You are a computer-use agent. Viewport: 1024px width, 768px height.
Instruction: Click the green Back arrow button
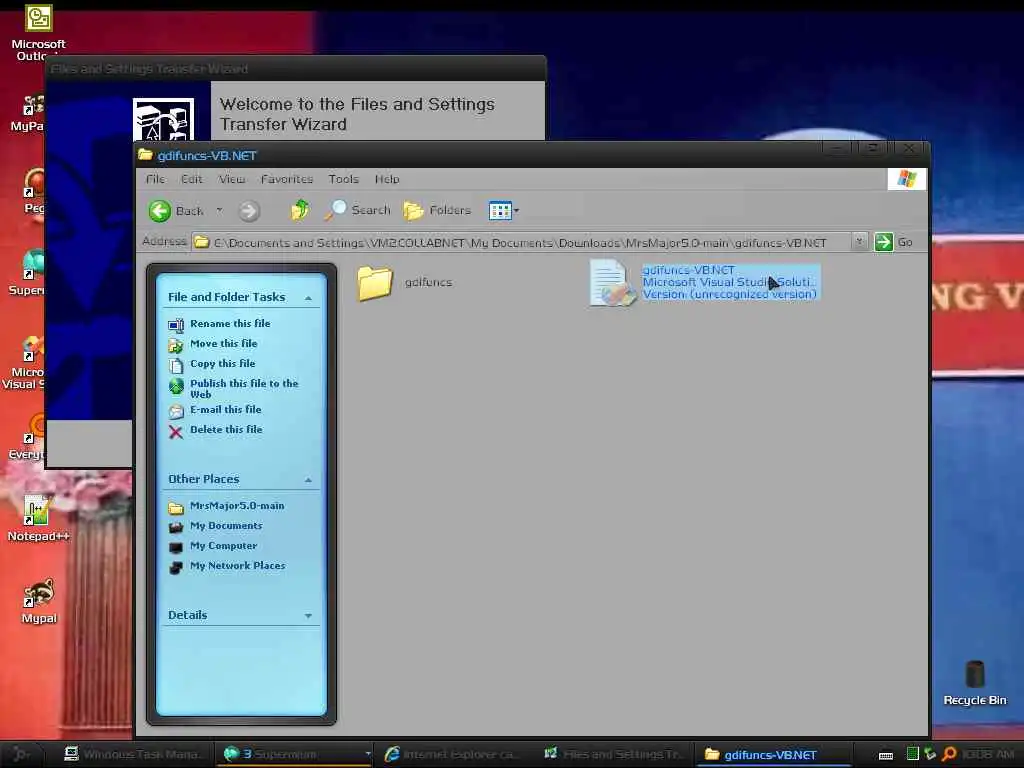159,211
